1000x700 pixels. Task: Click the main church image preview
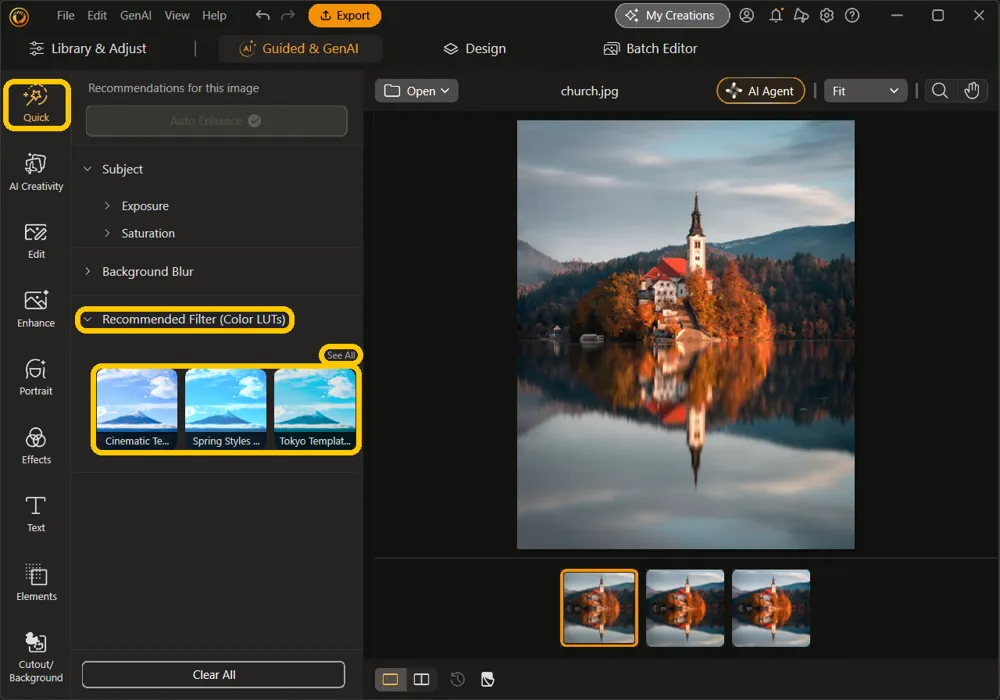tap(686, 335)
